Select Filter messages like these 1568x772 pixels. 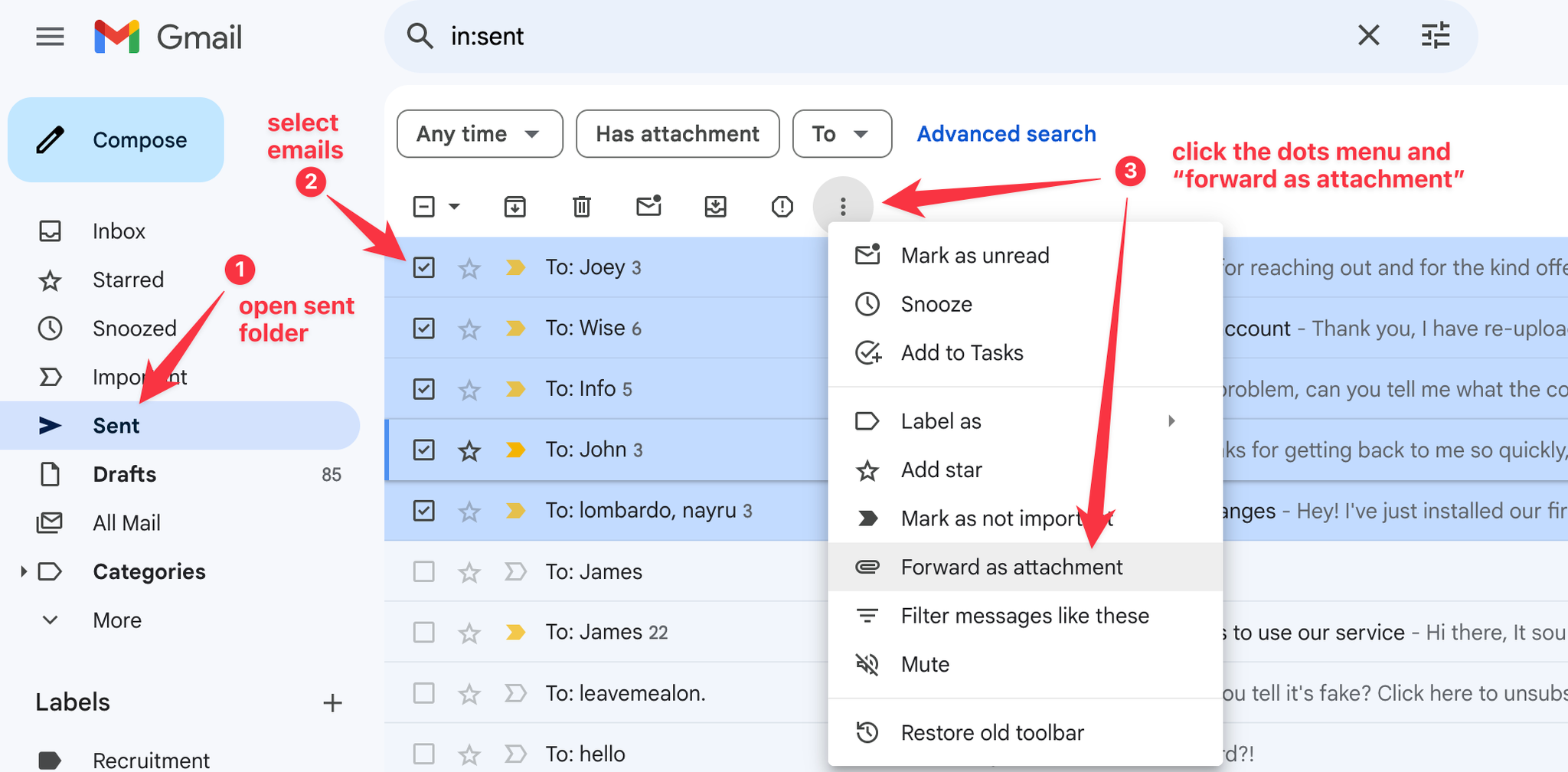(1024, 616)
